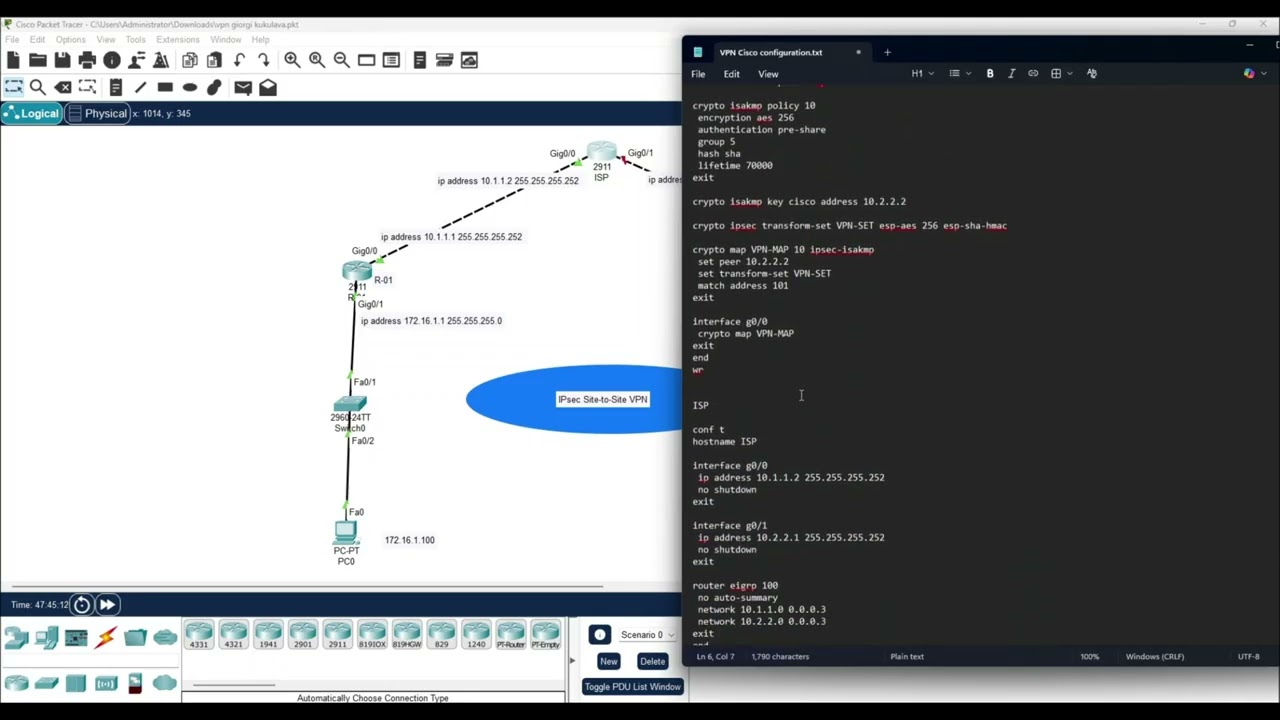Screen dimensions: 1280x720
Task: Open the Copilot dropdown in Notepad
Action: [x=1253, y=73]
